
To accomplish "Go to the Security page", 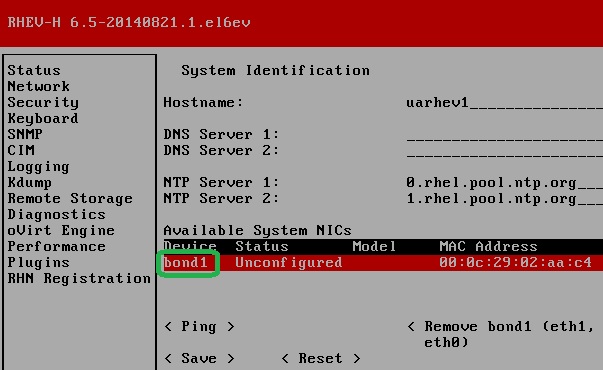I will tap(43, 103).
